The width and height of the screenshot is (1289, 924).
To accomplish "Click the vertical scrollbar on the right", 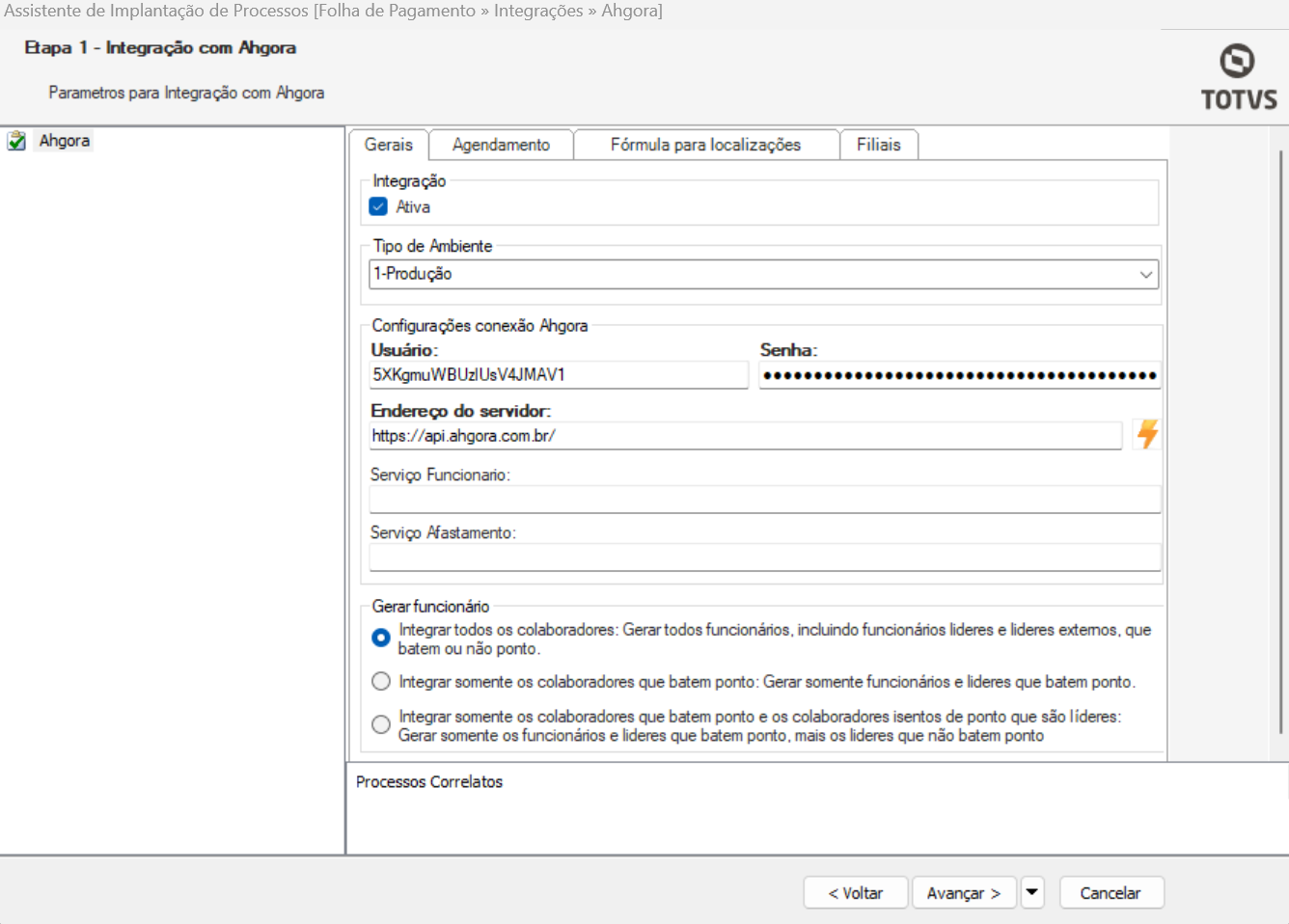I will click(1281, 444).
